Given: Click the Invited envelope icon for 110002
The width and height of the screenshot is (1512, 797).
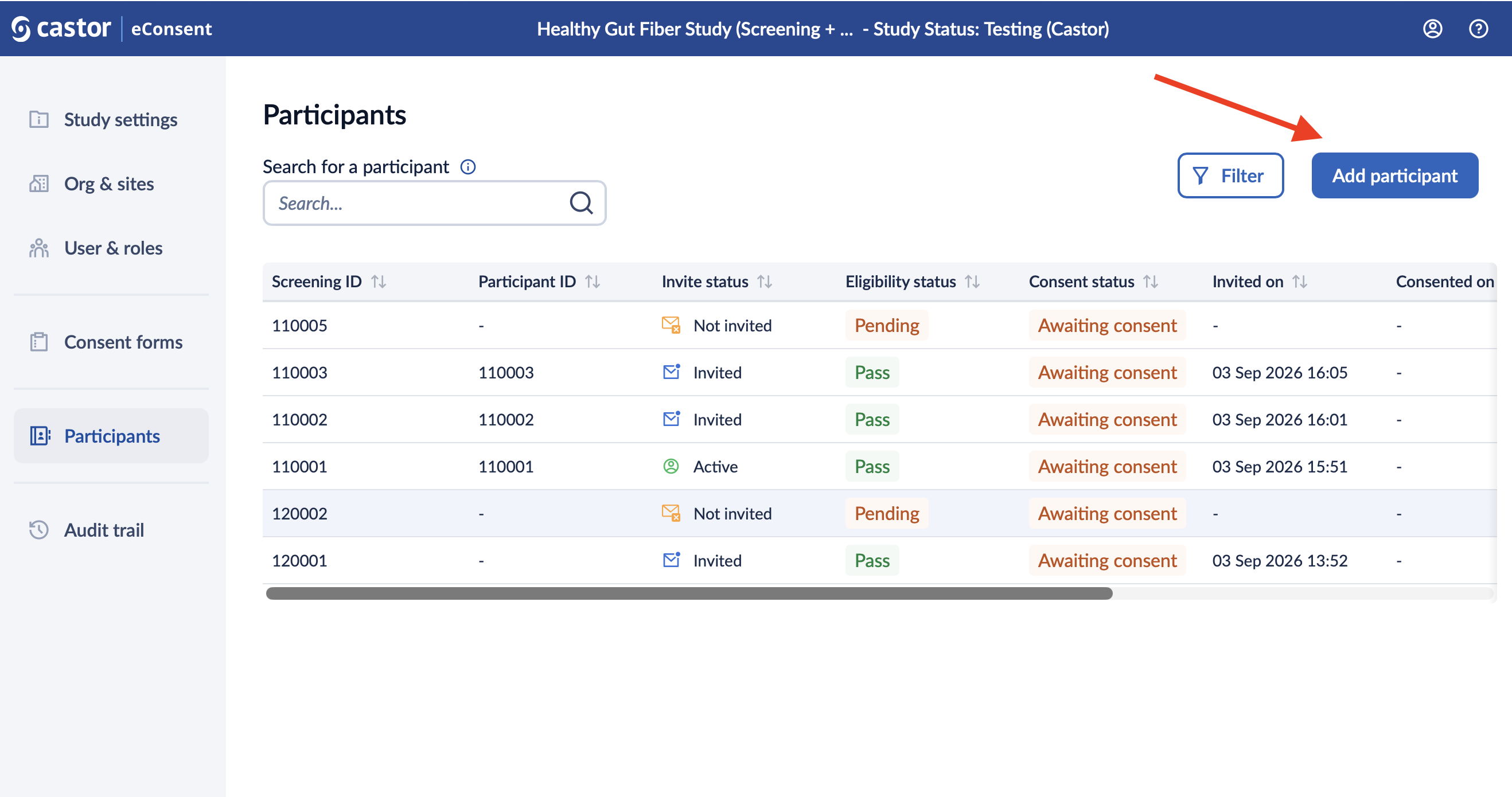Looking at the screenshot, I should tap(671, 419).
